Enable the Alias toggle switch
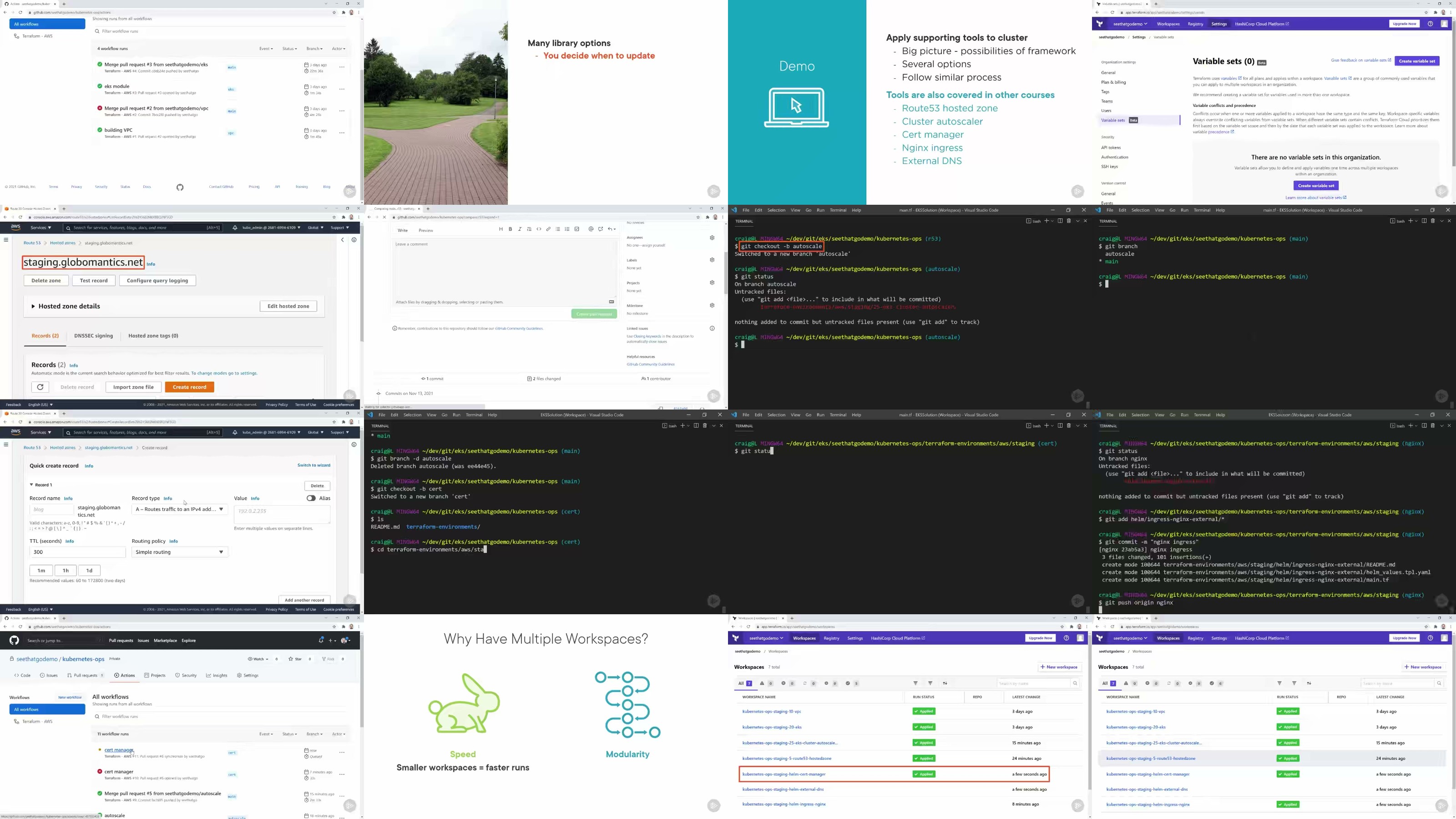 [311, 499]
